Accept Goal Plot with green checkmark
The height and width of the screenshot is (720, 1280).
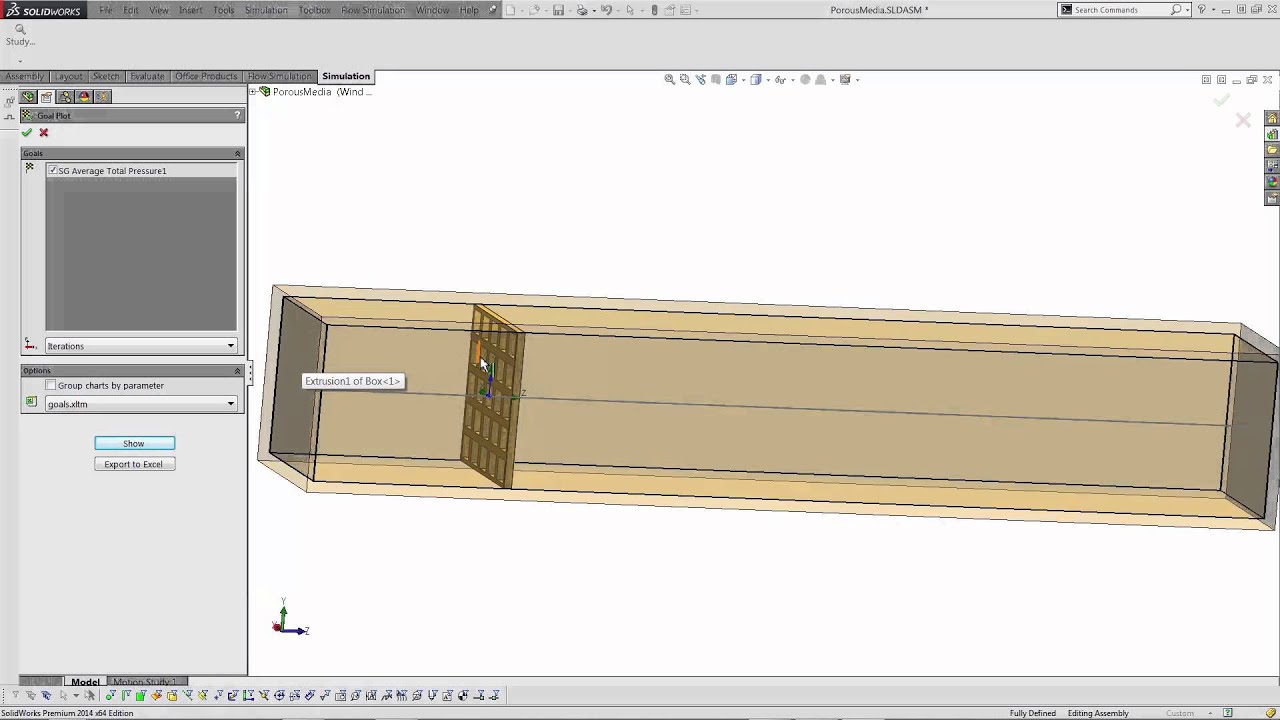(x=27, y=133)
